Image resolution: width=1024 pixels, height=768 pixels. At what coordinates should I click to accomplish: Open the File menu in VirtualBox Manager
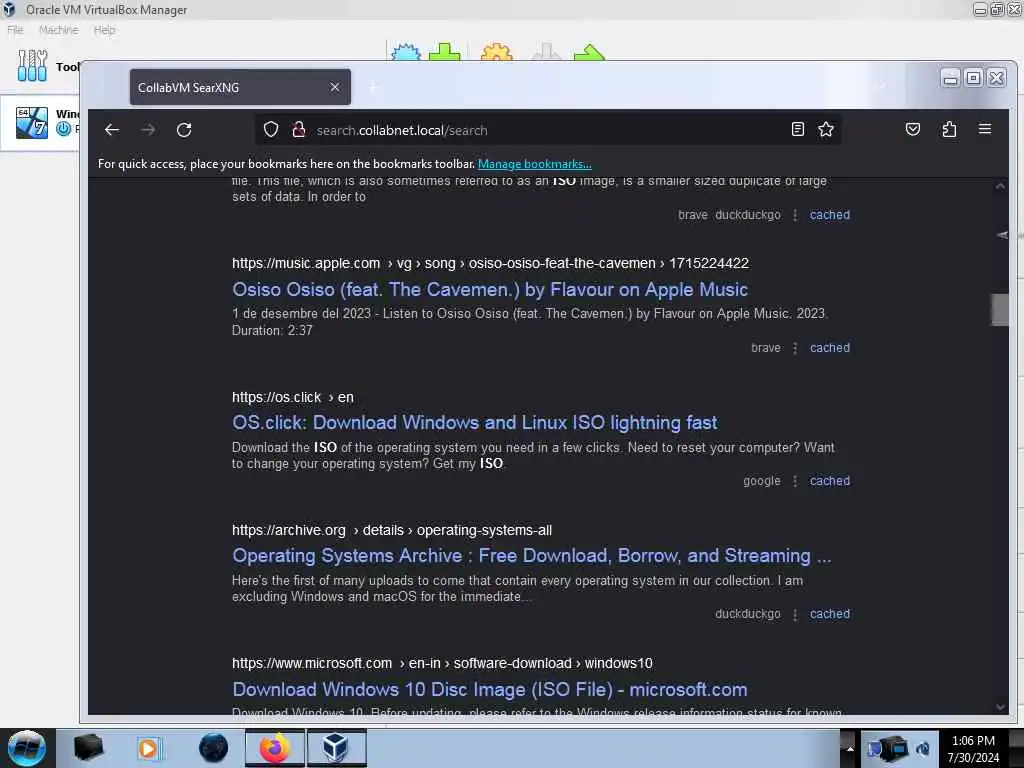point(15,30)
